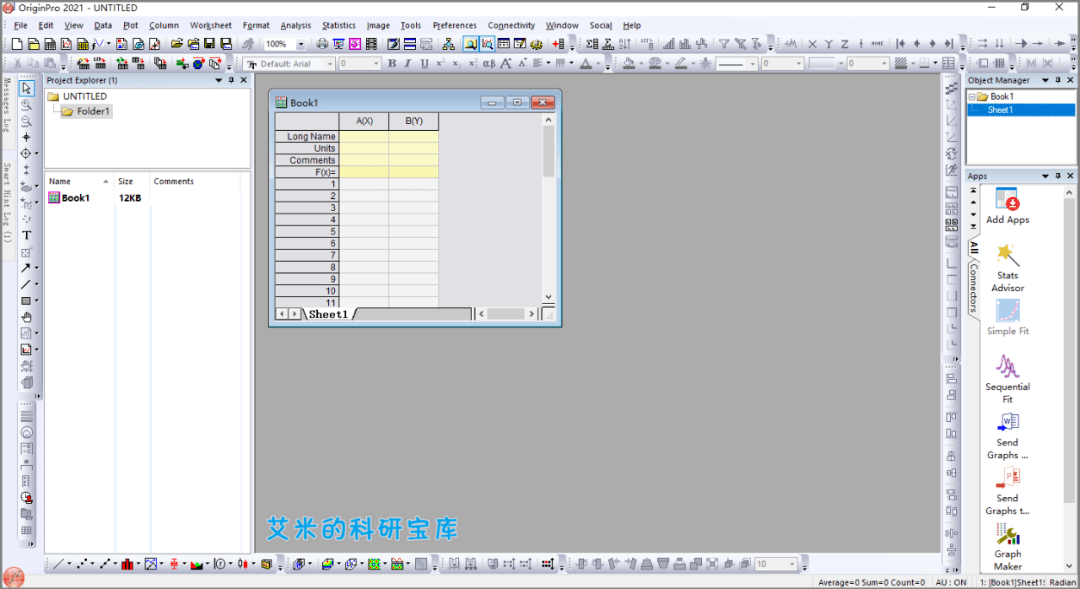Click the Add New Columns icon
Screen dimensions: 1080x589
coord(559,44)
